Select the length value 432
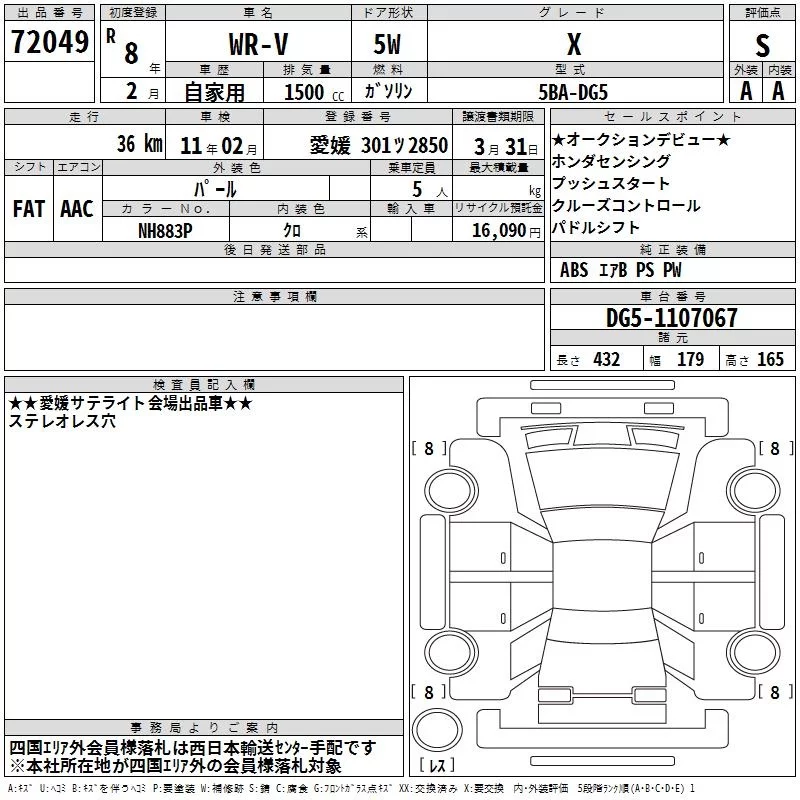Viewport: 800px width, 800px height. point(607,360)
